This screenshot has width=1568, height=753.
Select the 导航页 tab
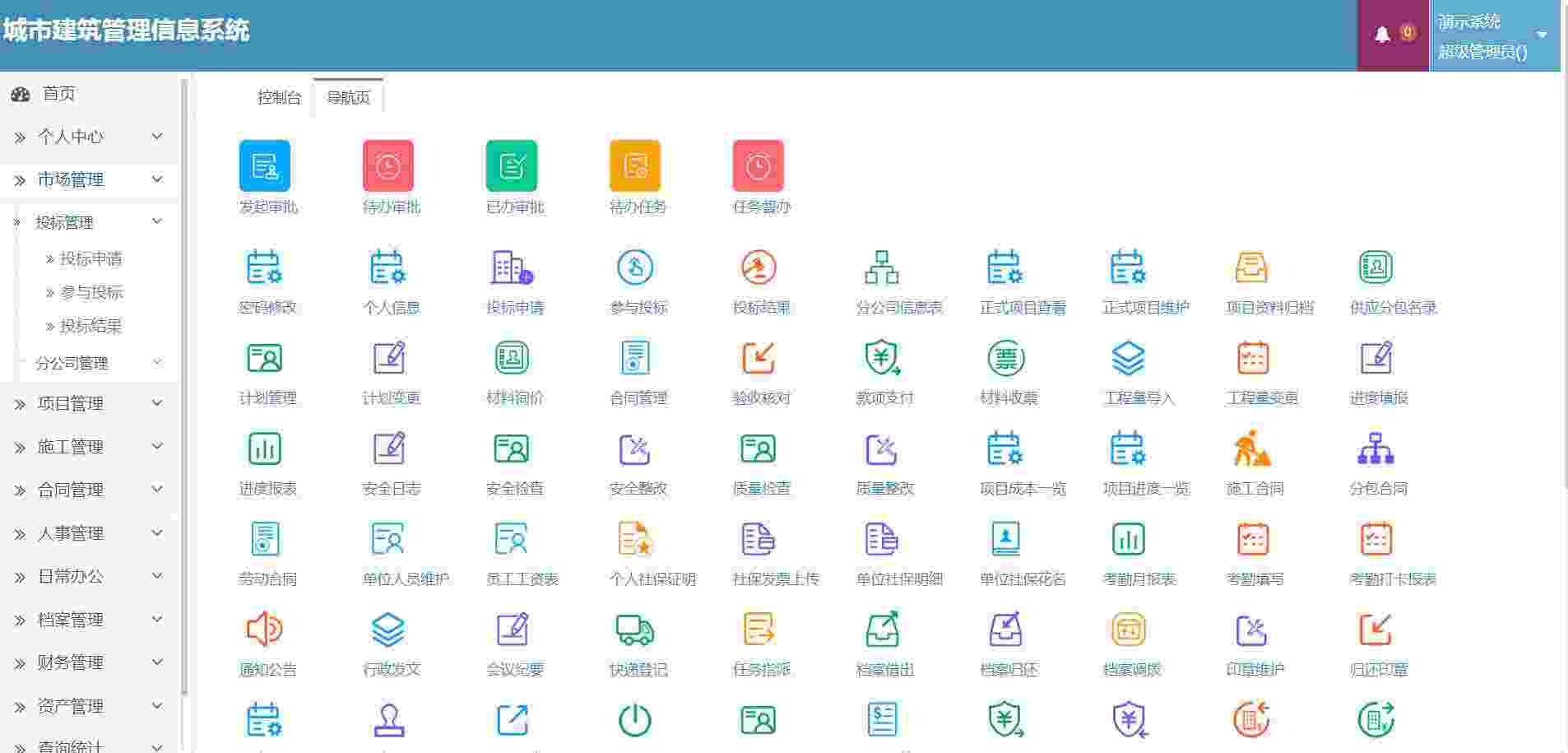coord(348,97)
